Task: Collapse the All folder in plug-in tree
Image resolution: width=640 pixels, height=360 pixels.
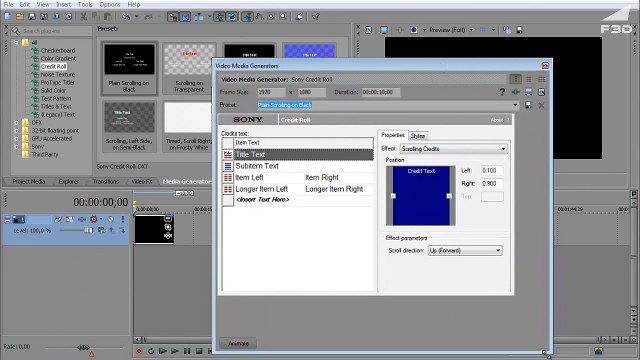Action: [16, 42]
